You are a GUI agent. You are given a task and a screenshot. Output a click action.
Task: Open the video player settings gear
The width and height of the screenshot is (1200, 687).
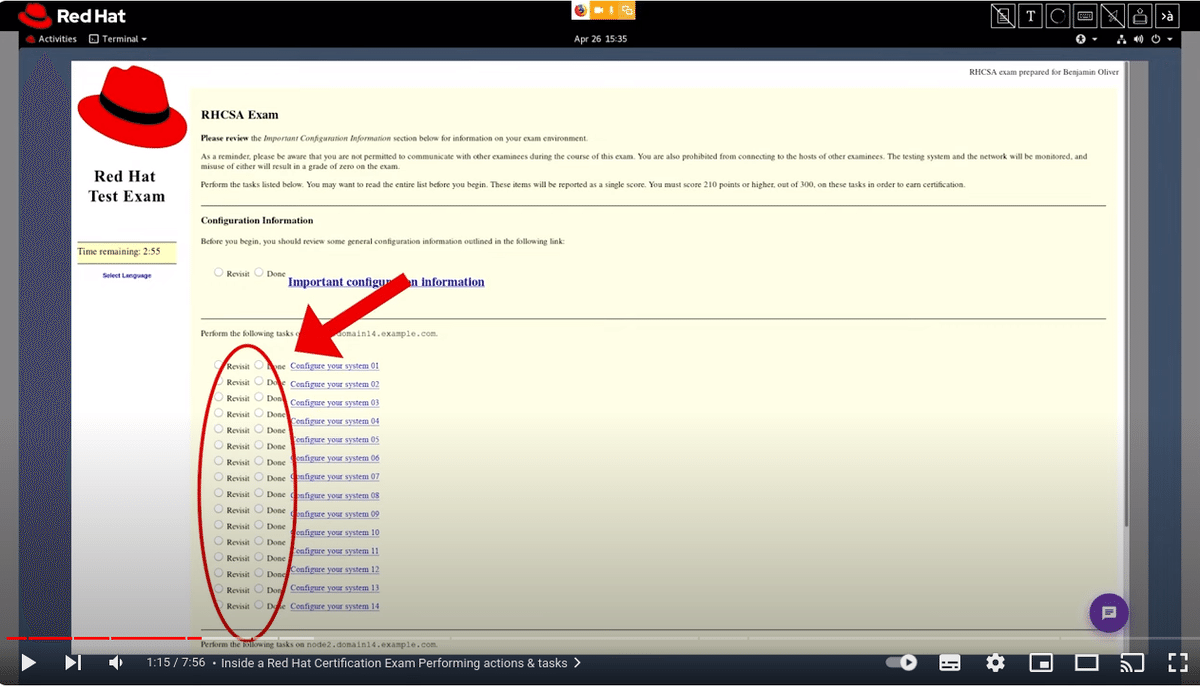995,663
